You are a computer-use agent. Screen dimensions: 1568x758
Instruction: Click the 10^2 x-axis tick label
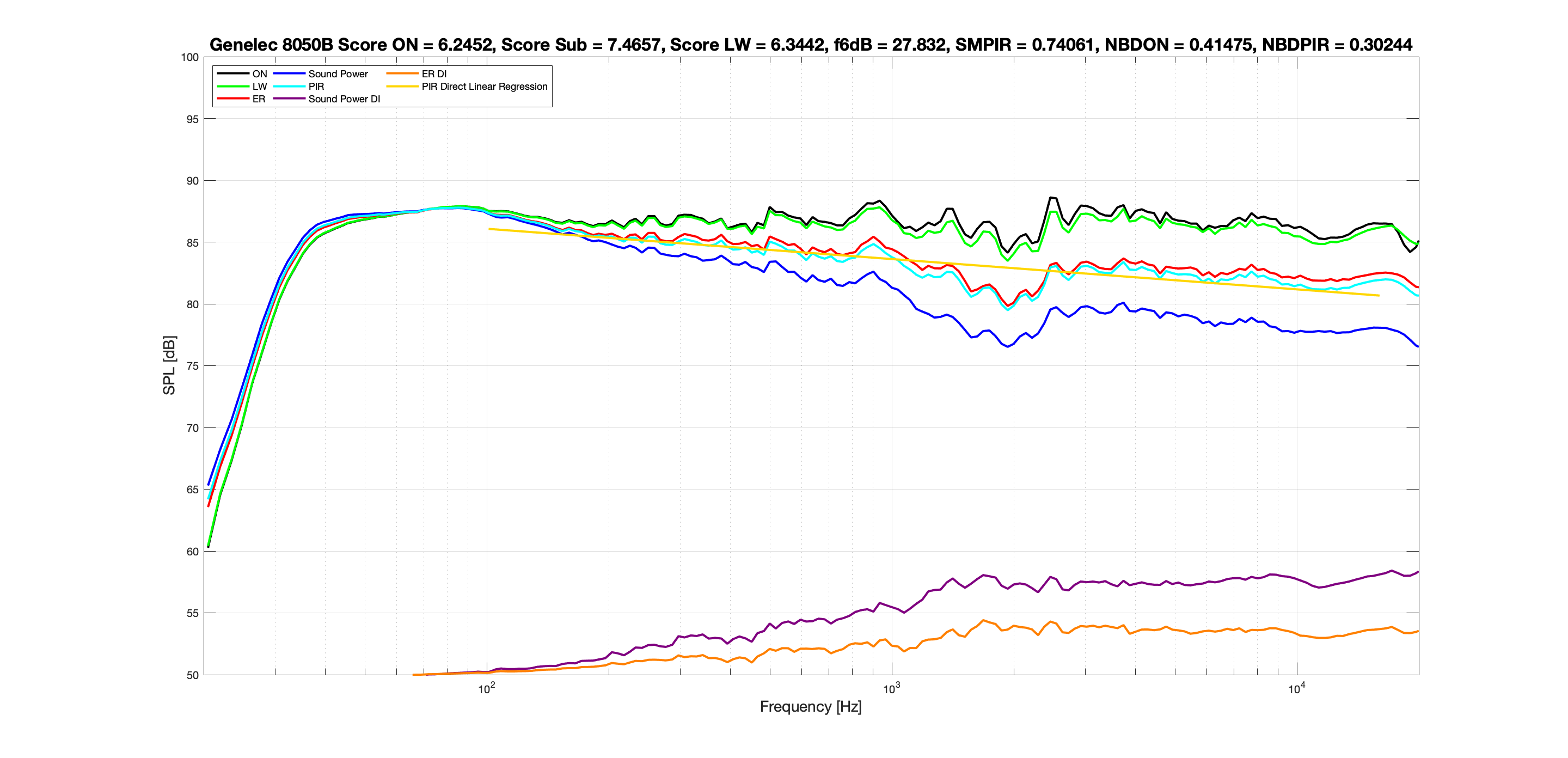[x=486, y=689]
